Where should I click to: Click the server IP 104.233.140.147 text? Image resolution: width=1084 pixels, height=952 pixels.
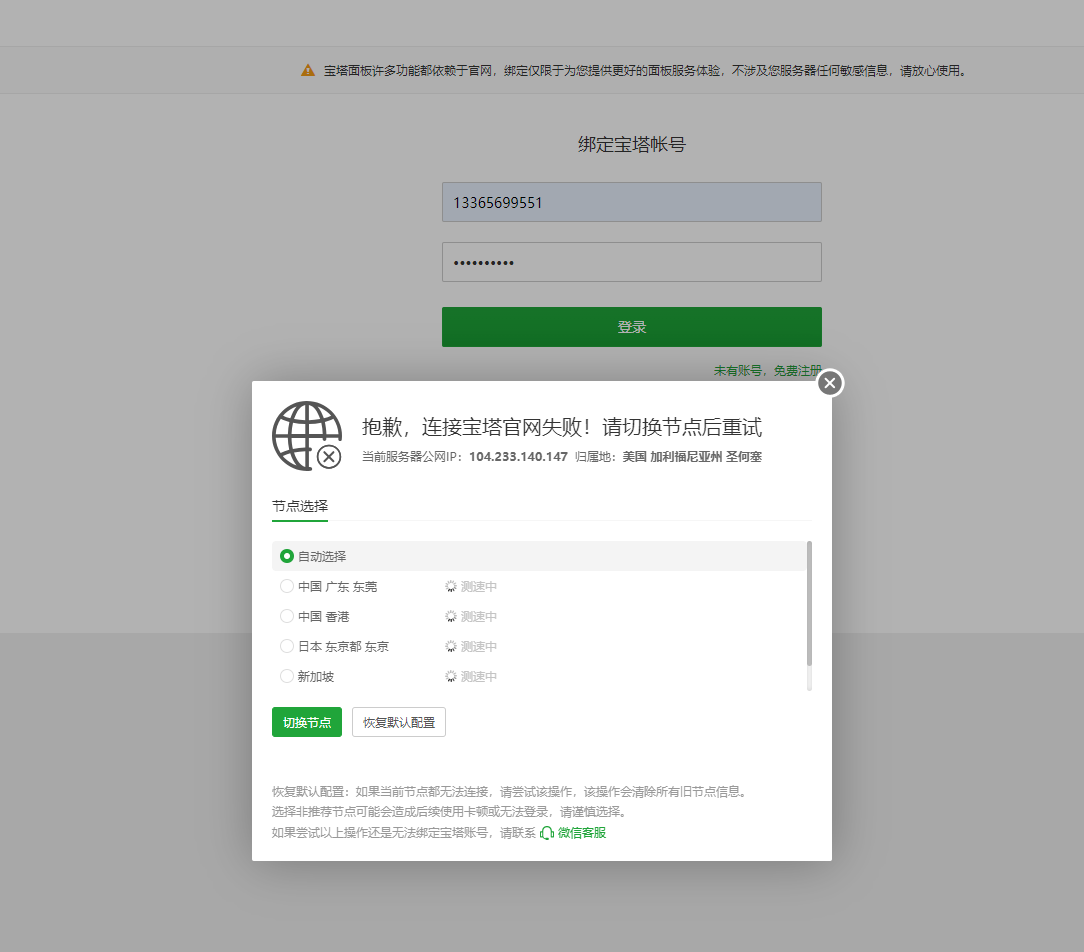[x=518, y=457]
